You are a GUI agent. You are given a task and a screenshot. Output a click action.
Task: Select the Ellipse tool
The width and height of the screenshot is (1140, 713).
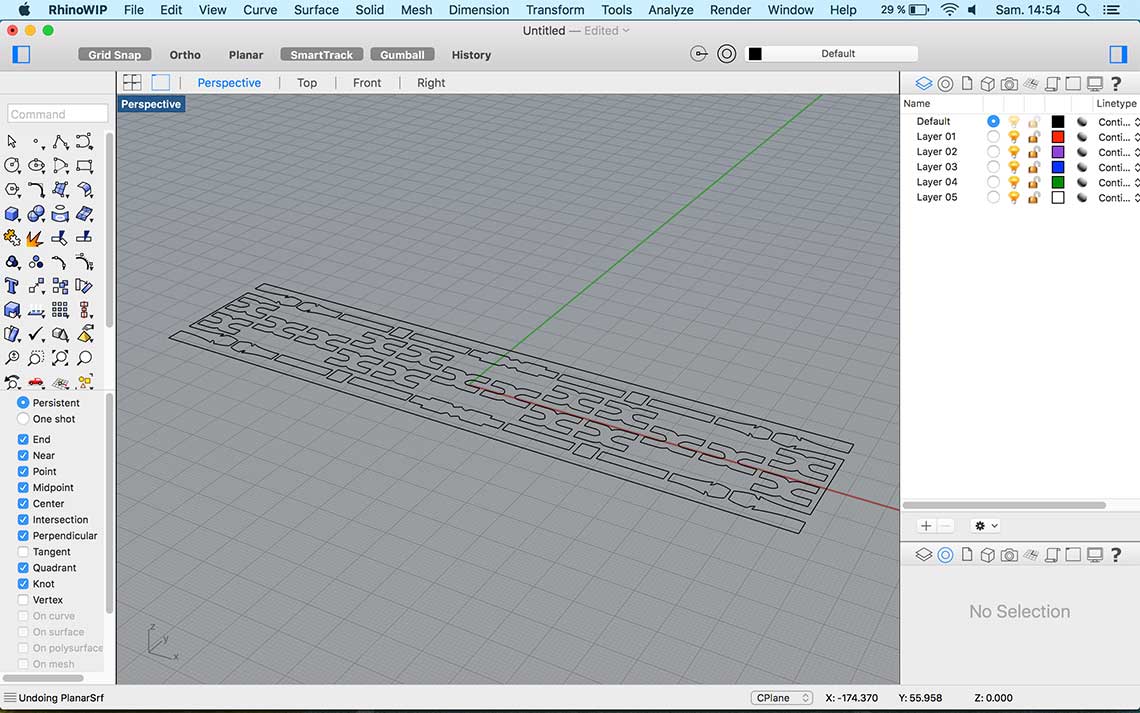point(36,165)
